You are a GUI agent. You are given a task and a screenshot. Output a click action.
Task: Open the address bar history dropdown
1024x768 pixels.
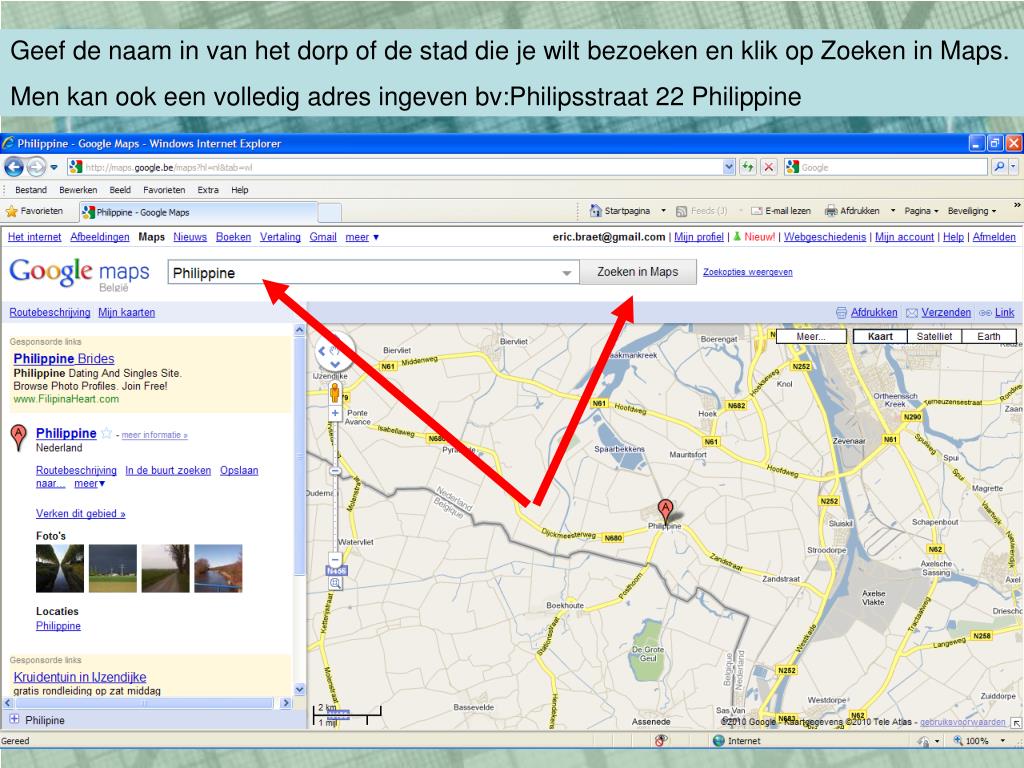point(729,167)
